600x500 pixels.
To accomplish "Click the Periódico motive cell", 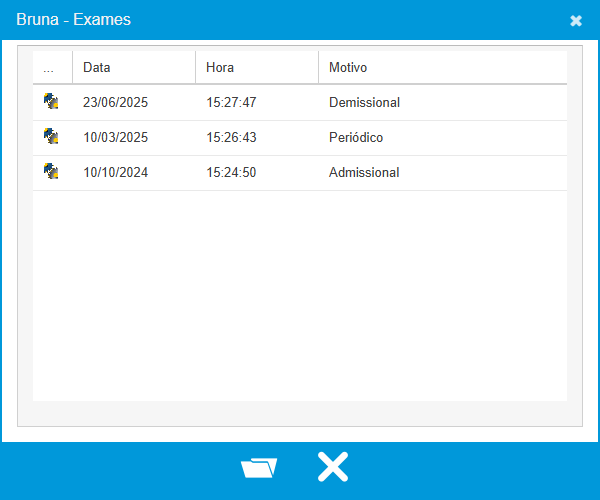I will pyautogui.click(x=355, y=137).
